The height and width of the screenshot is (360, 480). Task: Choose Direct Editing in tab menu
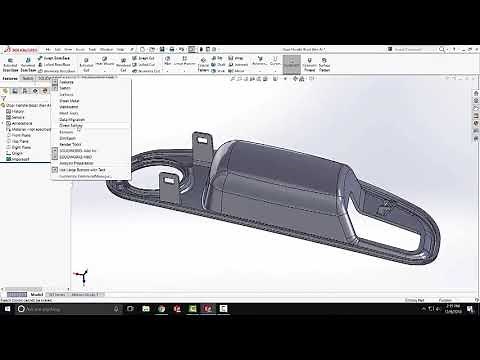(x=71, y=126)
